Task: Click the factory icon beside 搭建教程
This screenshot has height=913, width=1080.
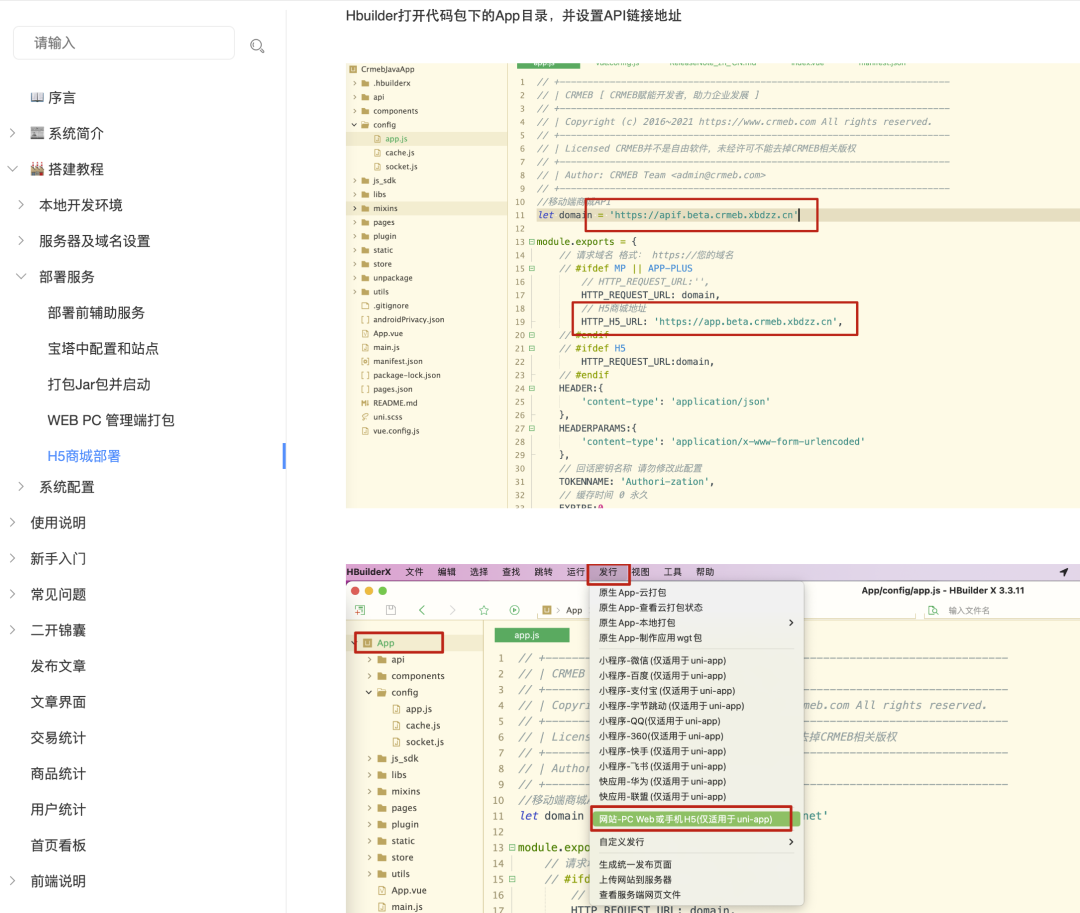Action: (37, 169)
